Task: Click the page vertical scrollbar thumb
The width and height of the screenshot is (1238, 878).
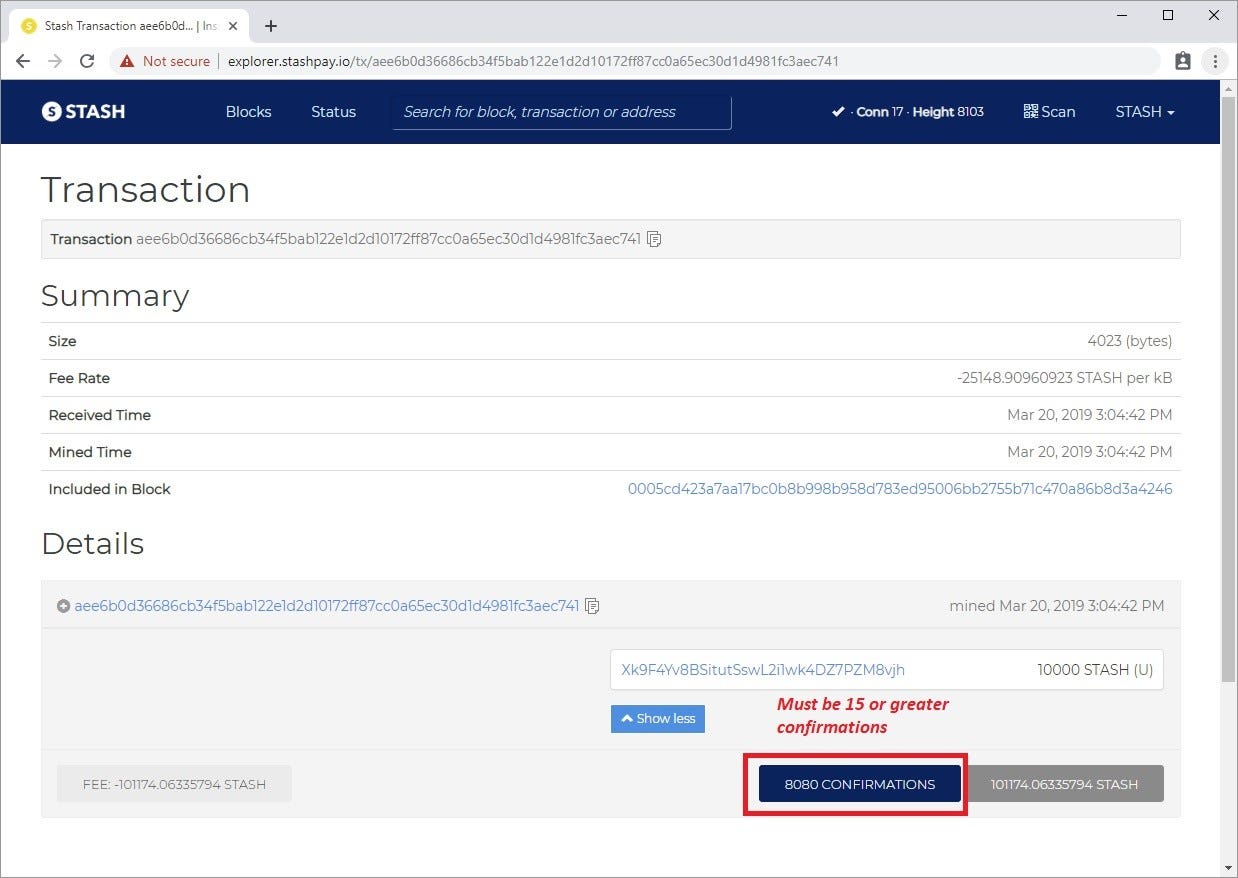Action: tap(1229, 390)
